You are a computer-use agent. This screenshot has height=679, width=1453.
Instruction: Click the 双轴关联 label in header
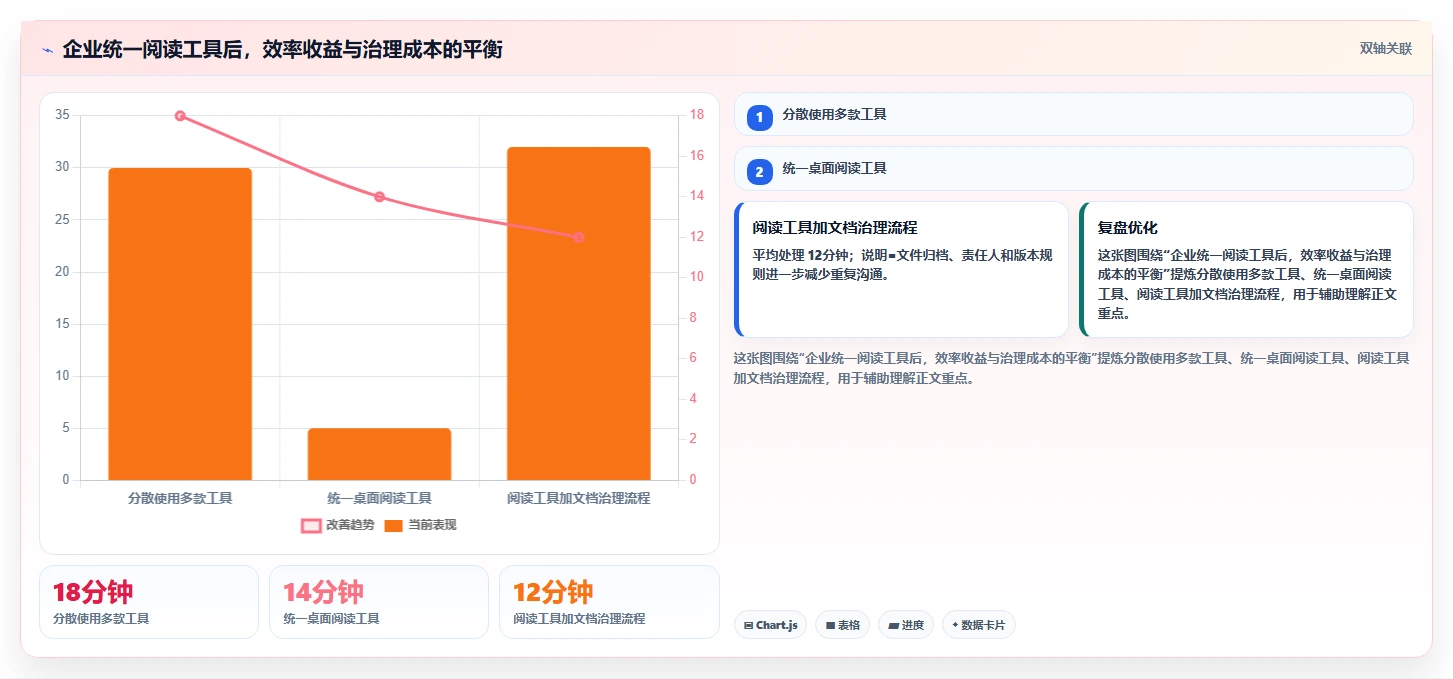tap(1385, 48)
